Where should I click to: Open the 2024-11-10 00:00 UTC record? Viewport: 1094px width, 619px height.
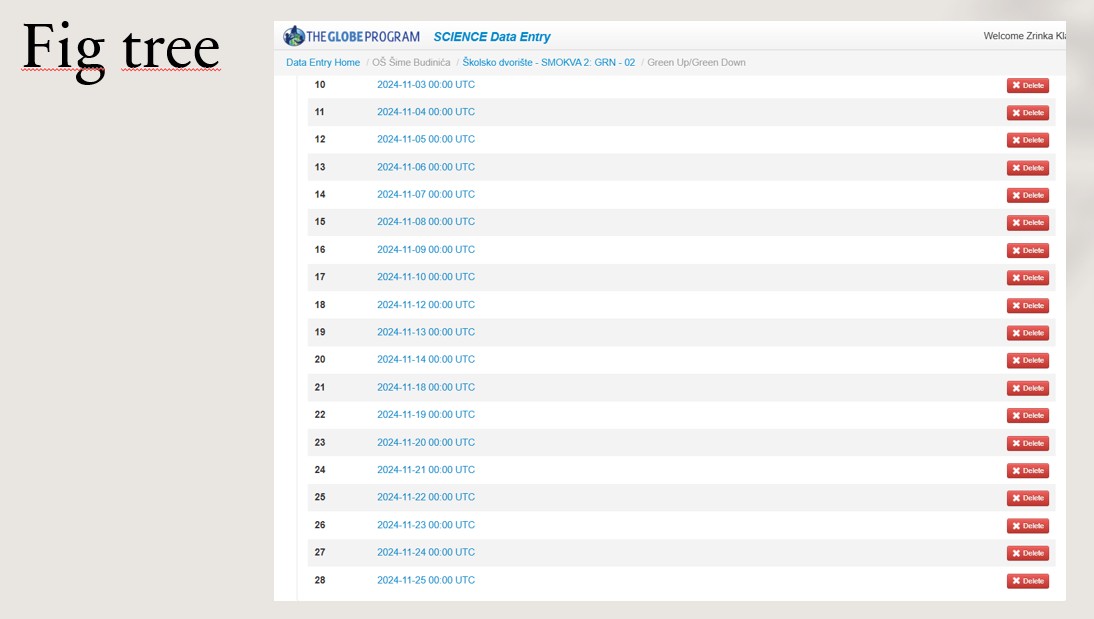(x=425, y=277)
